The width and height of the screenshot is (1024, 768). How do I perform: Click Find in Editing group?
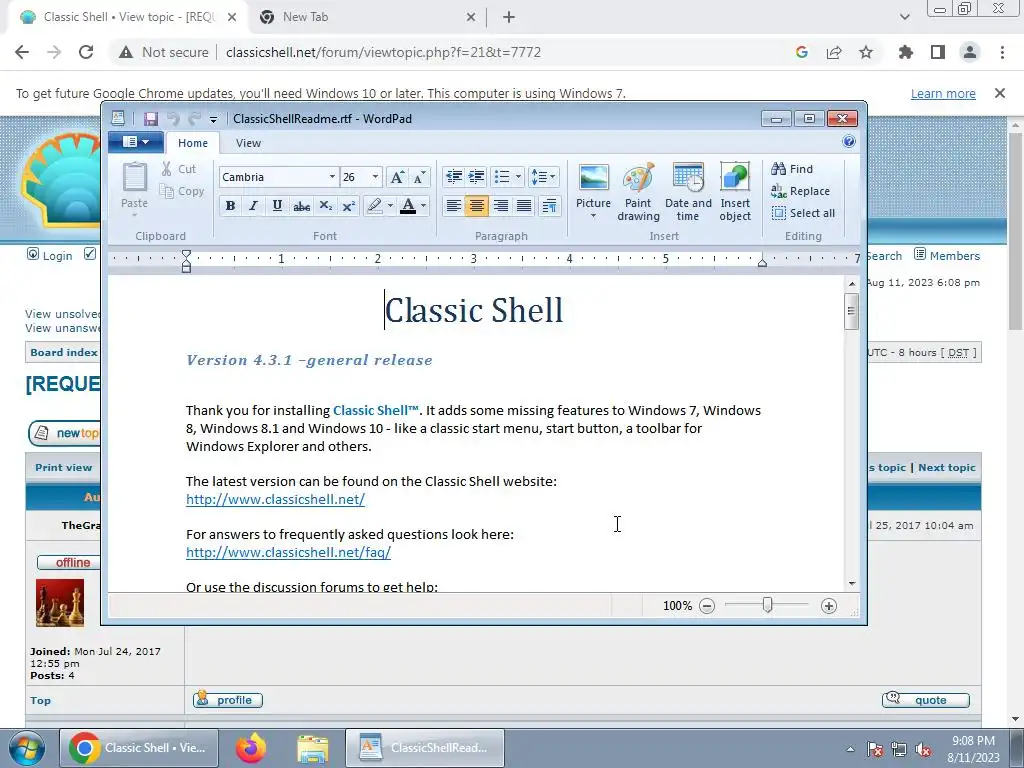(x=792, y=169)
